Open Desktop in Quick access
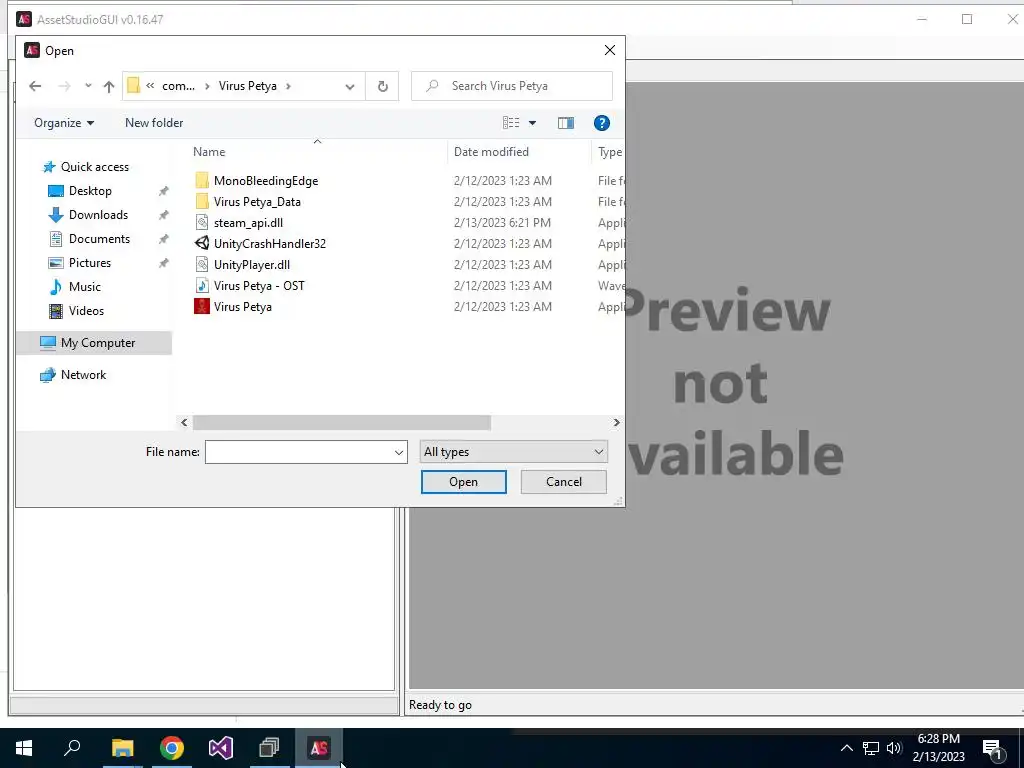This screenshot has height=768, width=1024. pyautogui.click(x=90, y=191)
